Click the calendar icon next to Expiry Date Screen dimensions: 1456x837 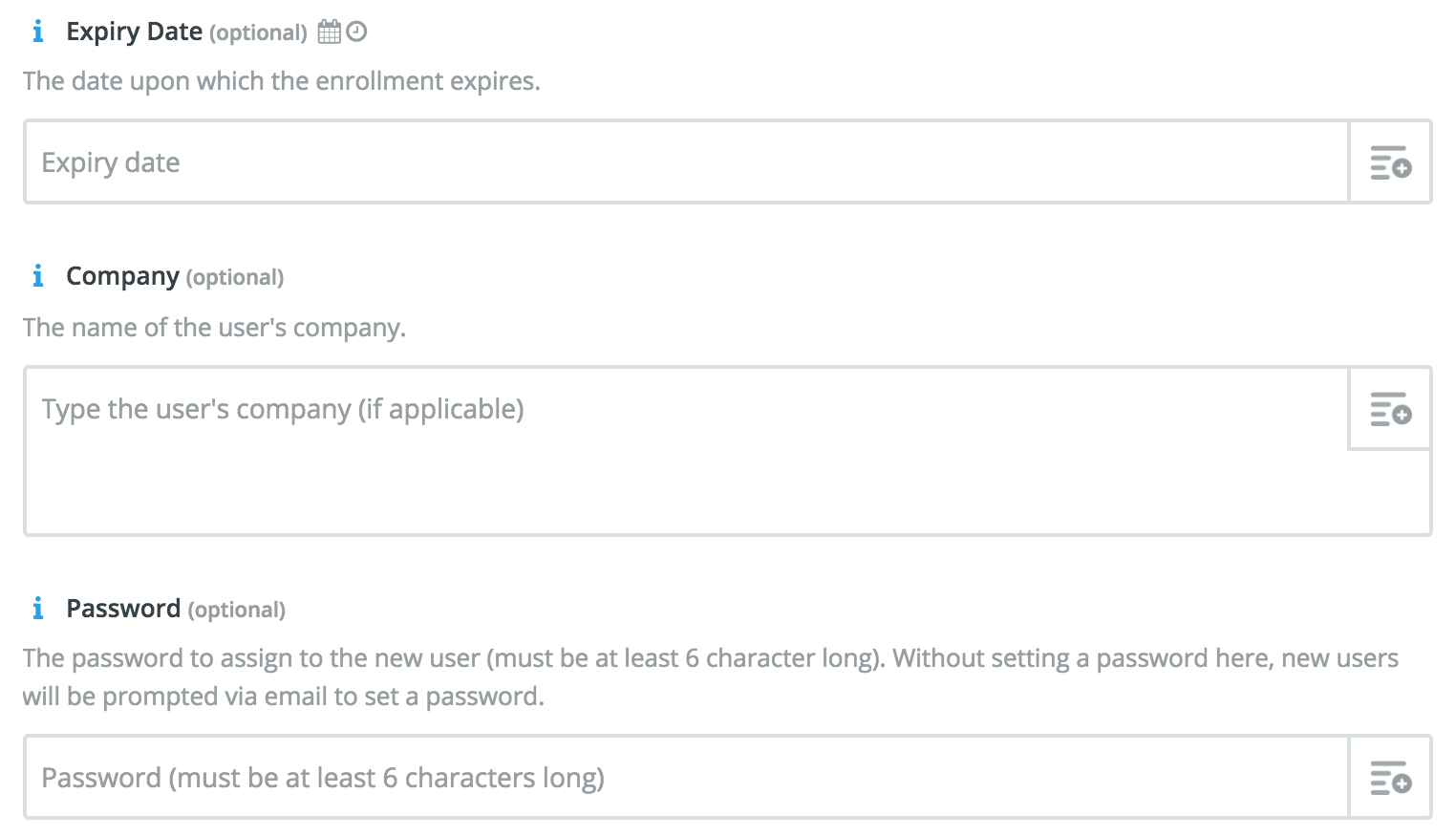click(x=329, y=32)
